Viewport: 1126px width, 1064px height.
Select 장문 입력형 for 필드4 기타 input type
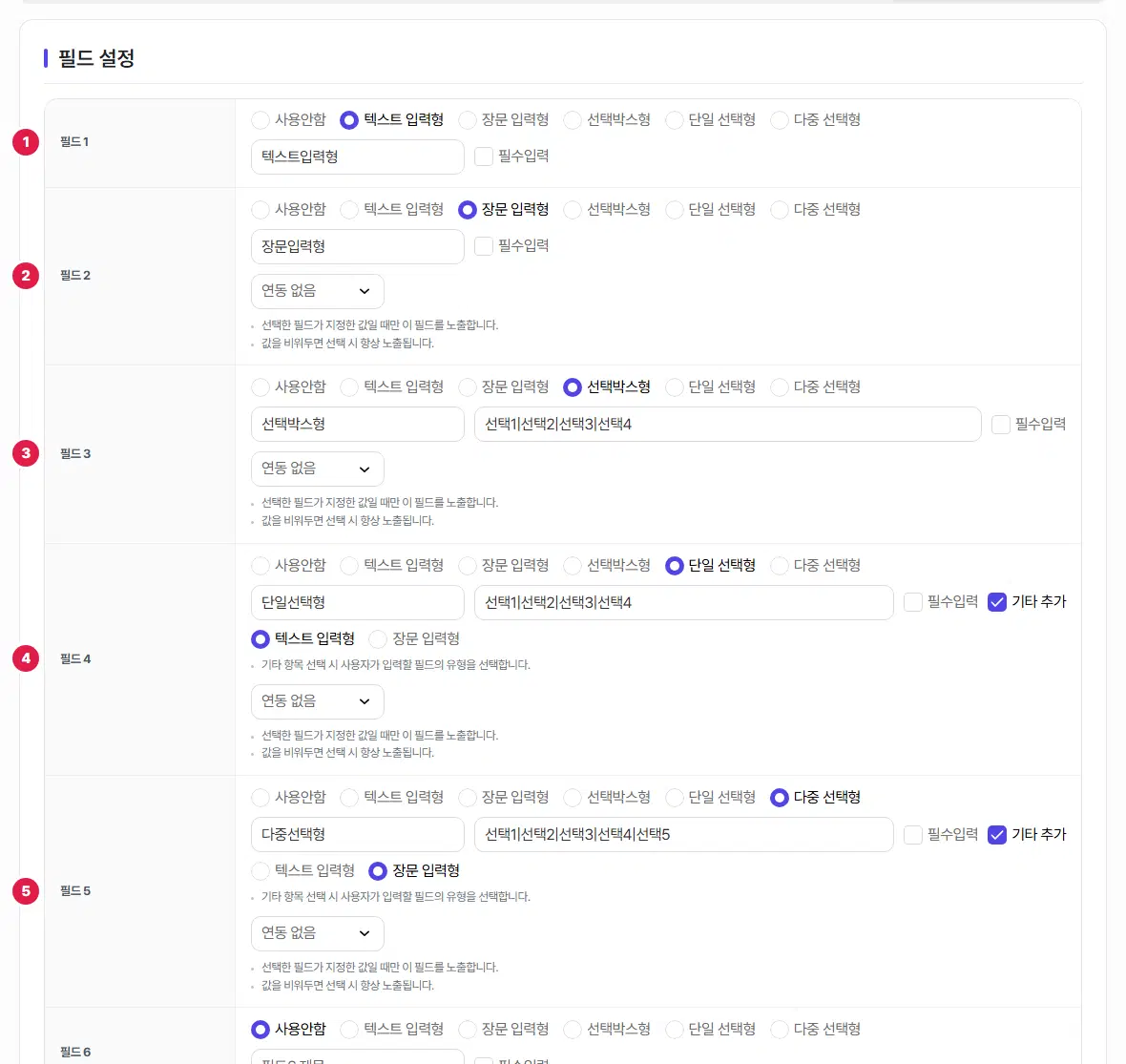pos(378,639)
